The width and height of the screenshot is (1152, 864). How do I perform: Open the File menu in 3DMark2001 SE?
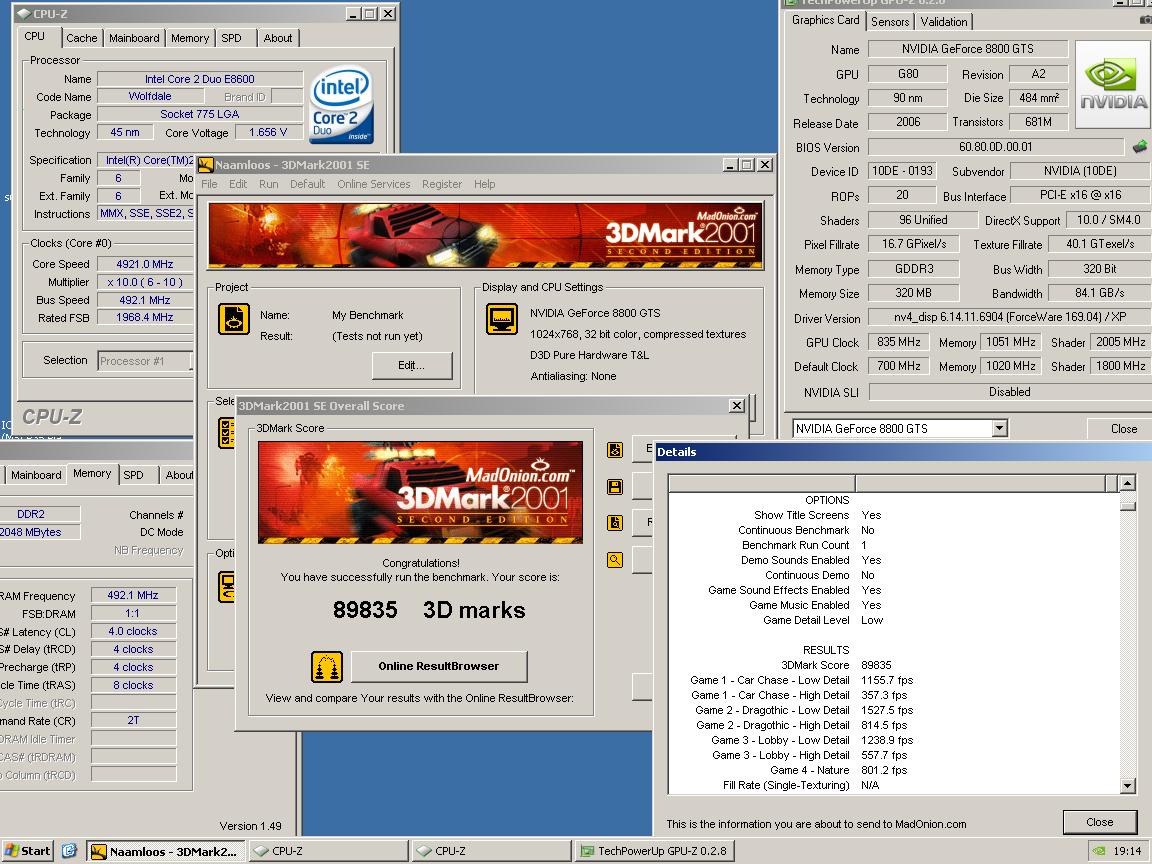(x=209, y=184)
